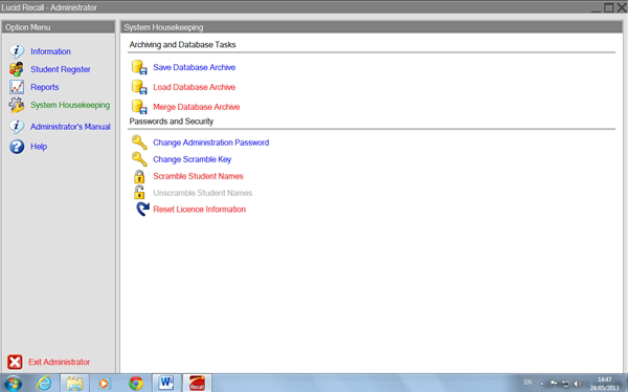The height and width of the screenshot is (392, 628).
Task: Open Microsoft Word from the taskbar
Action: (166, 383)
